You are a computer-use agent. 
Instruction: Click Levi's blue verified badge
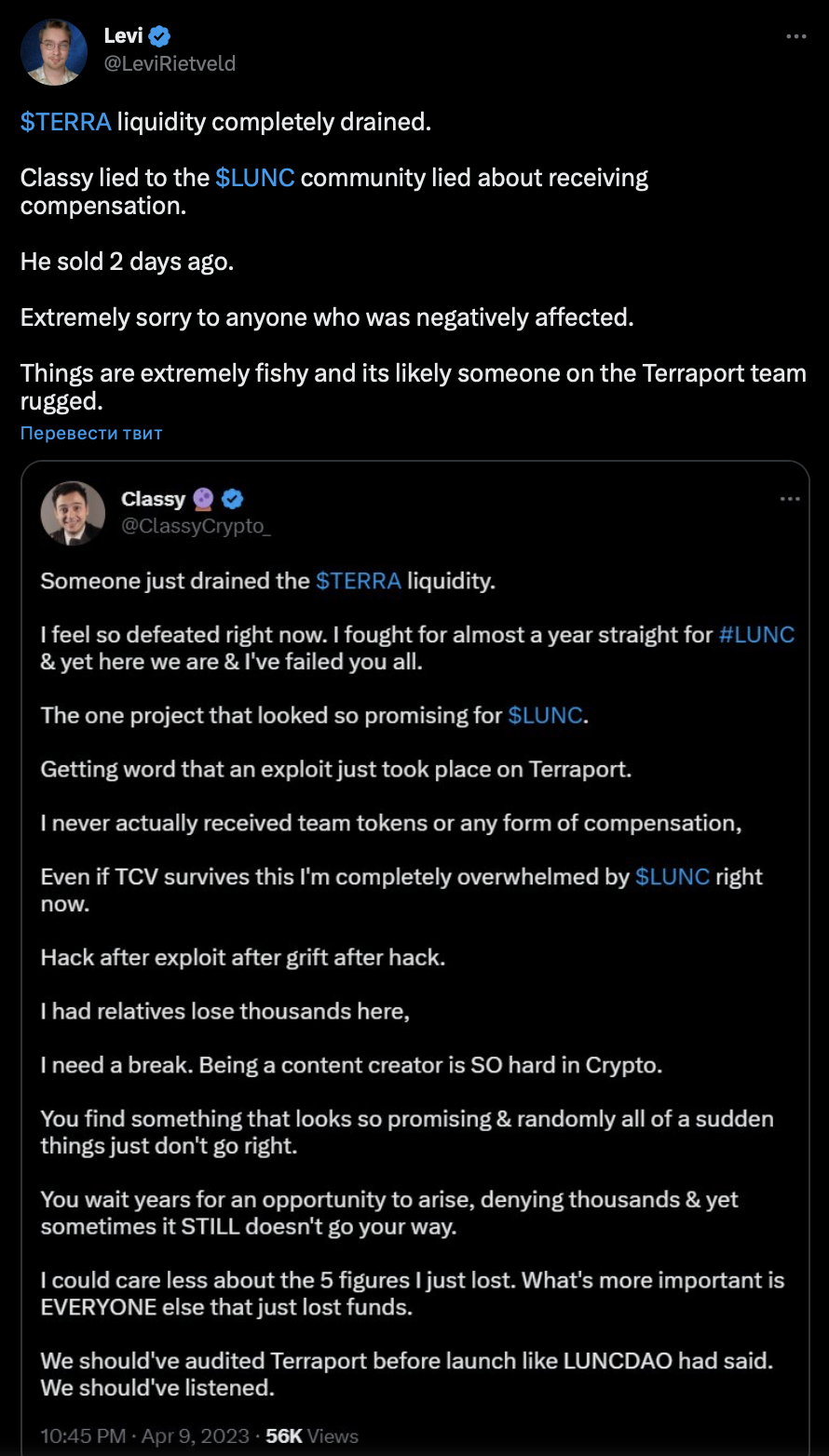point(160,37)
